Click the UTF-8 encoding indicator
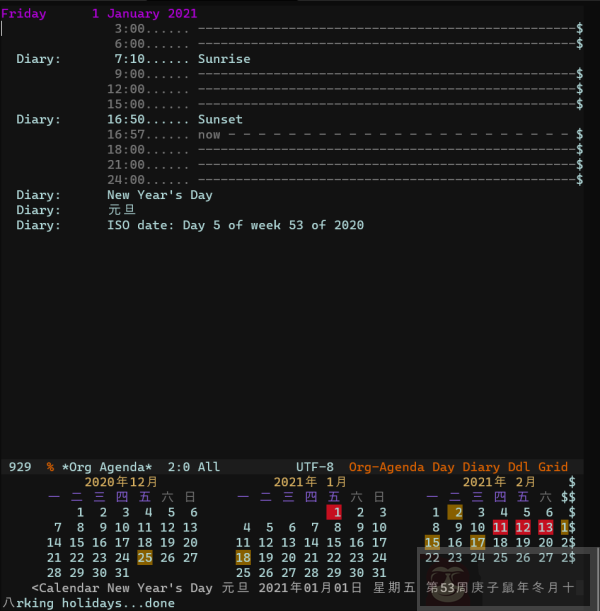This screenshot has height=611, width=600. tap(315, 467)
